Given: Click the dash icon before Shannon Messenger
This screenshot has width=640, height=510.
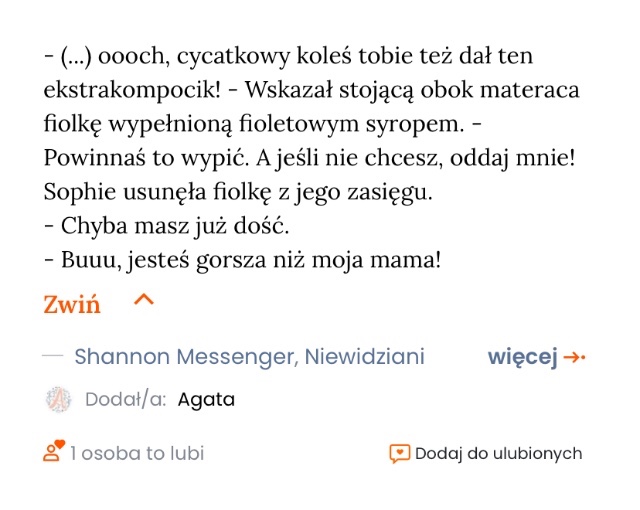Looking at the screenshot, I should click(54, 357).
